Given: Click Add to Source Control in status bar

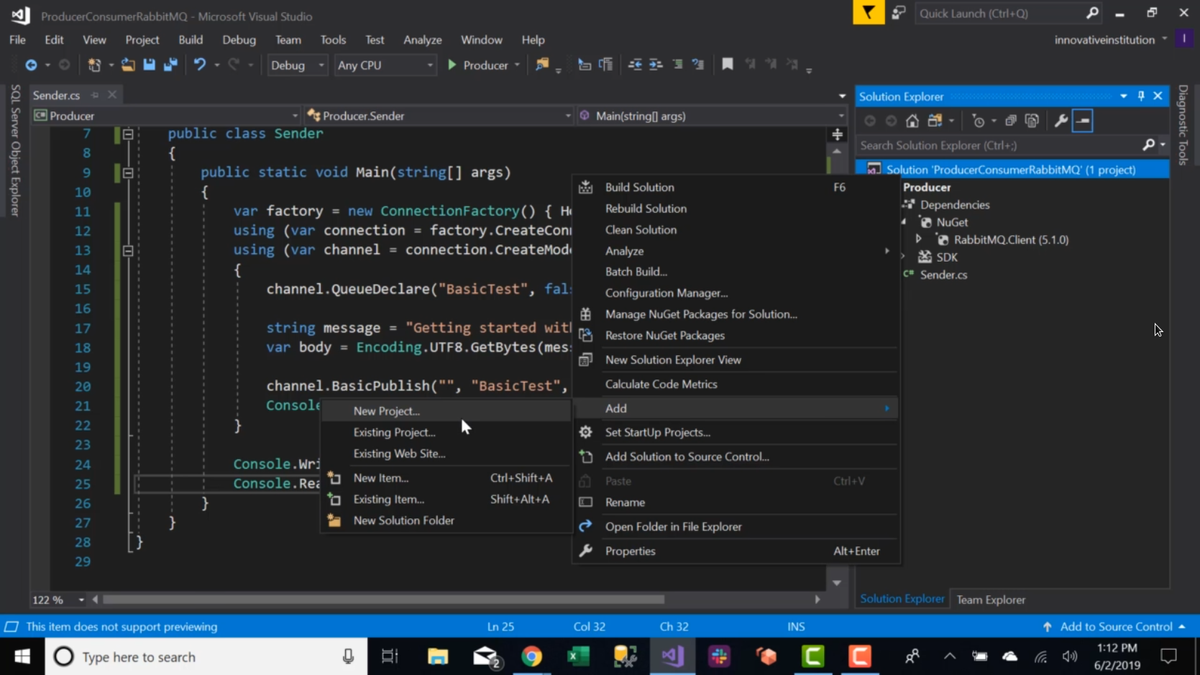Looking at the screenshot, I should point(1115,627).
